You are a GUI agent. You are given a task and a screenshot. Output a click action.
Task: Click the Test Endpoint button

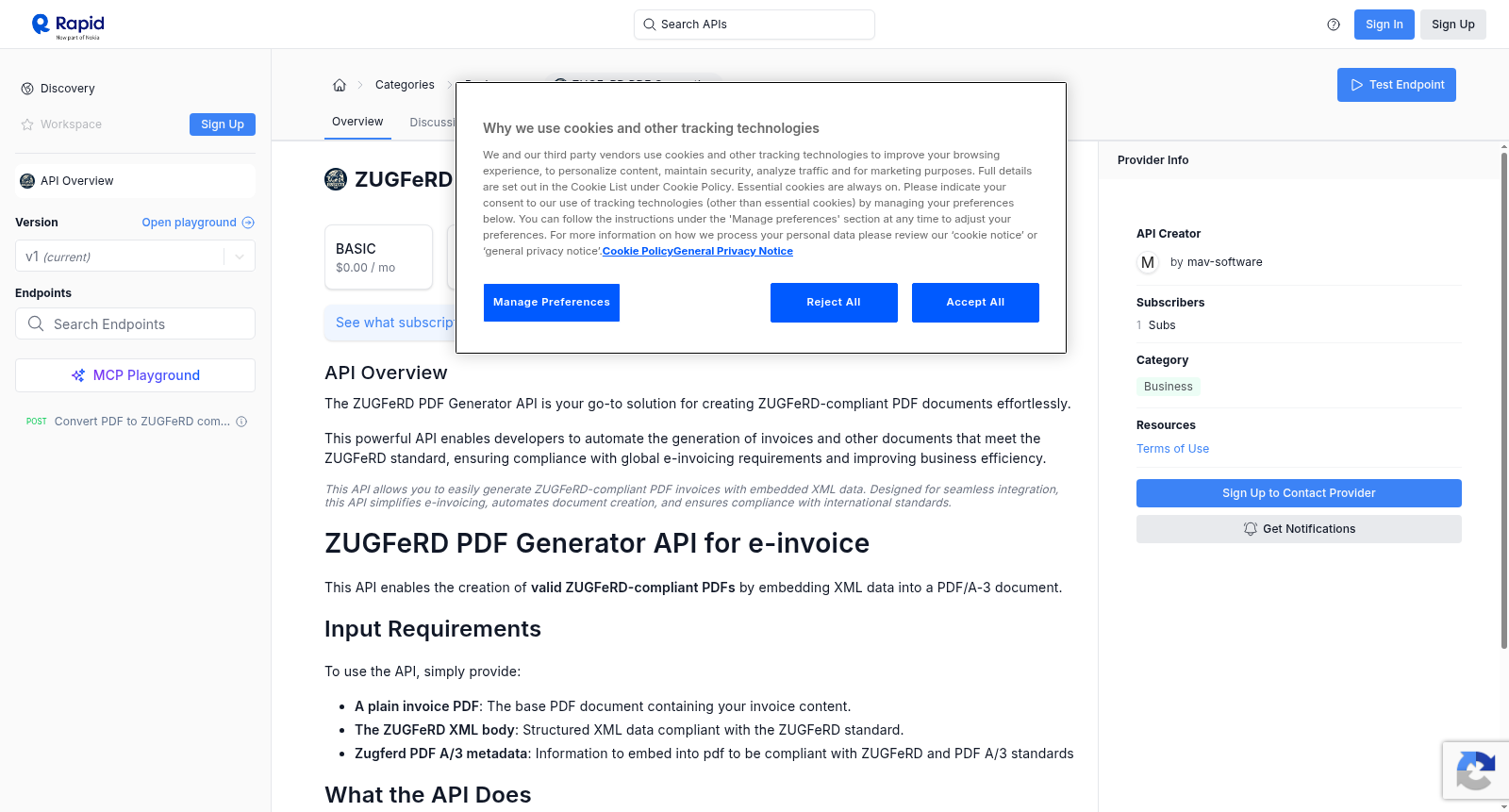pyautogui.click(x=1397, y=85)
